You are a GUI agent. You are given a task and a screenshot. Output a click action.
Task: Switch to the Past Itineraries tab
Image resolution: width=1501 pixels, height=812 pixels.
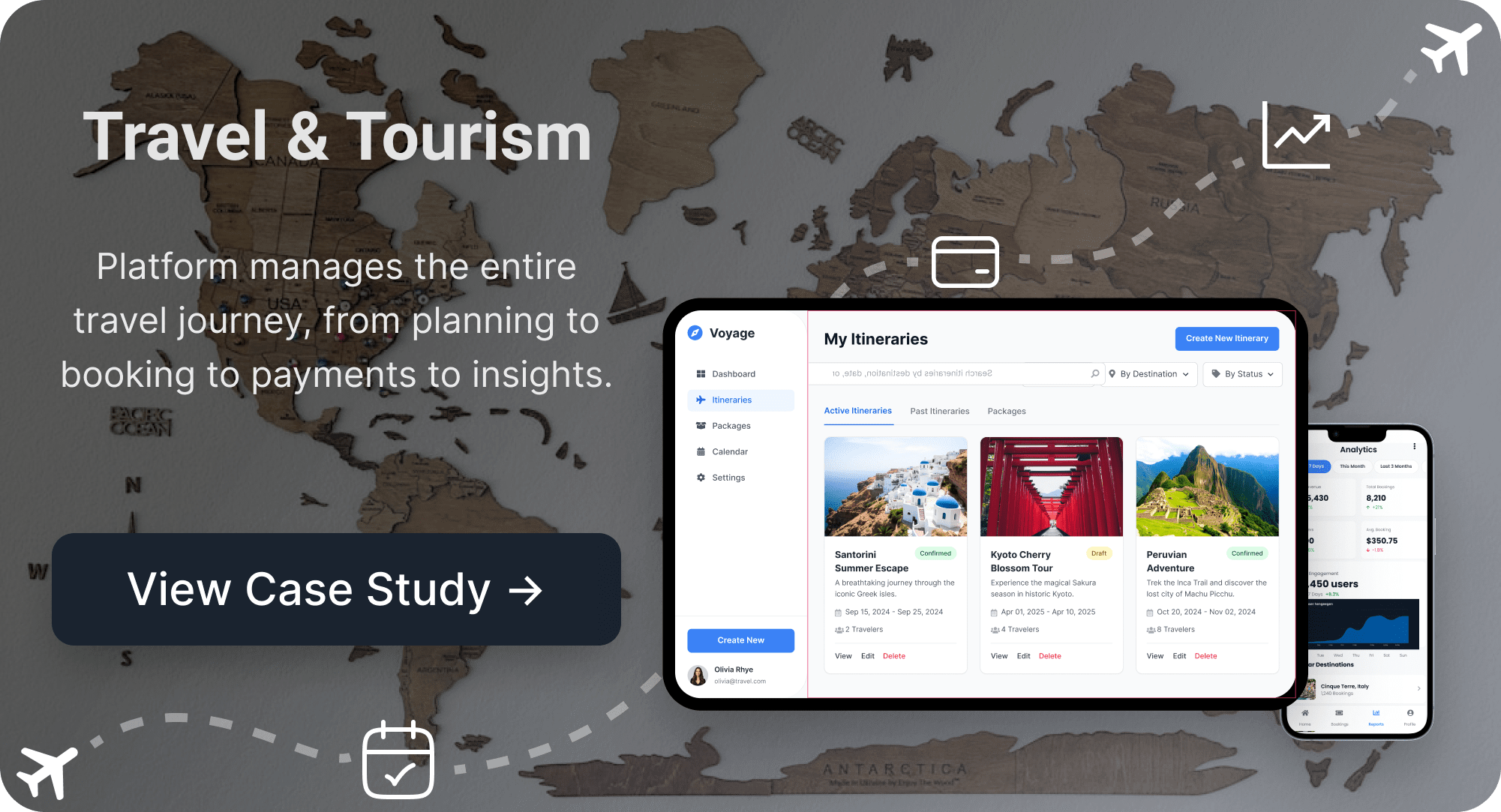[939, 411]
